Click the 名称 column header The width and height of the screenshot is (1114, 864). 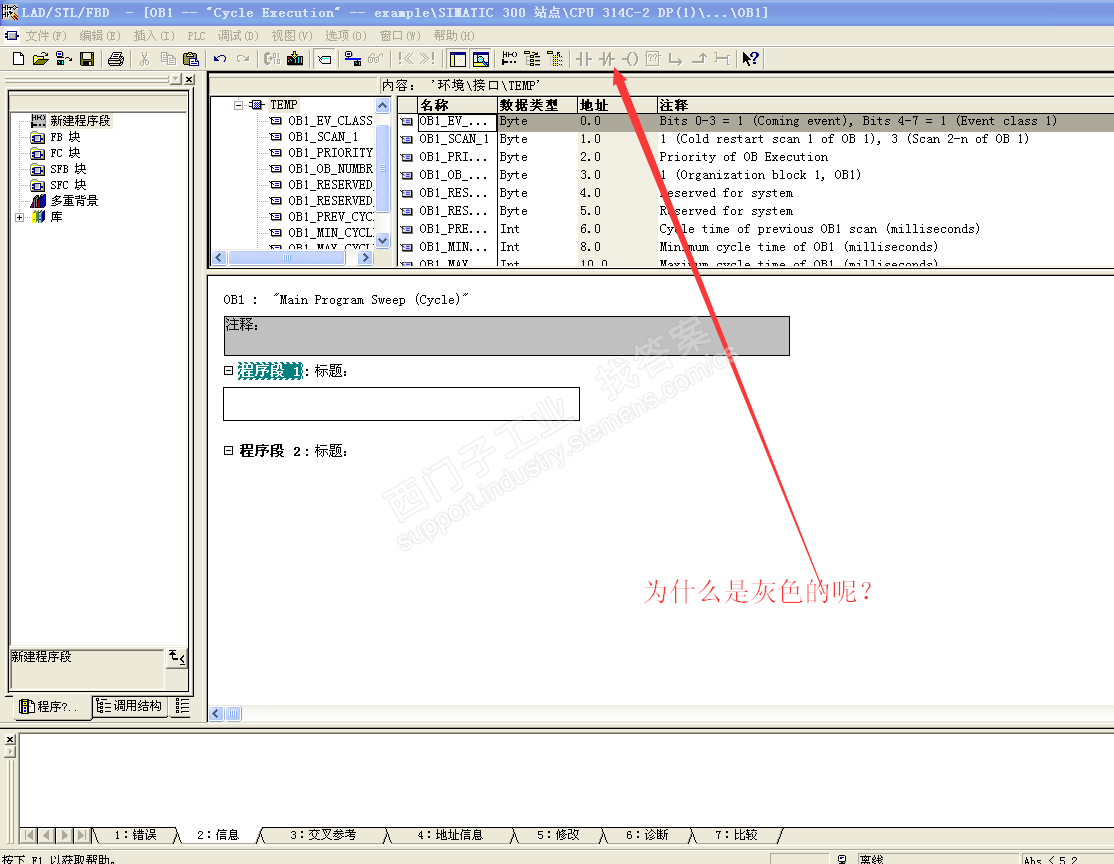click(457, 105)
